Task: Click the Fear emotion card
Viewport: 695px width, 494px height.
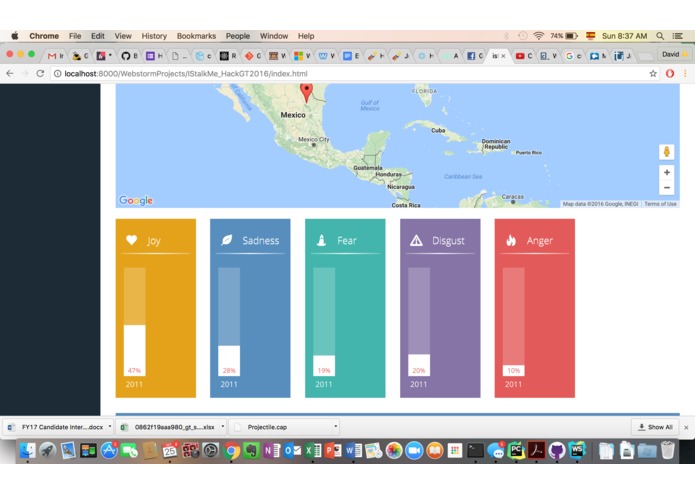Action: (345, 308)
